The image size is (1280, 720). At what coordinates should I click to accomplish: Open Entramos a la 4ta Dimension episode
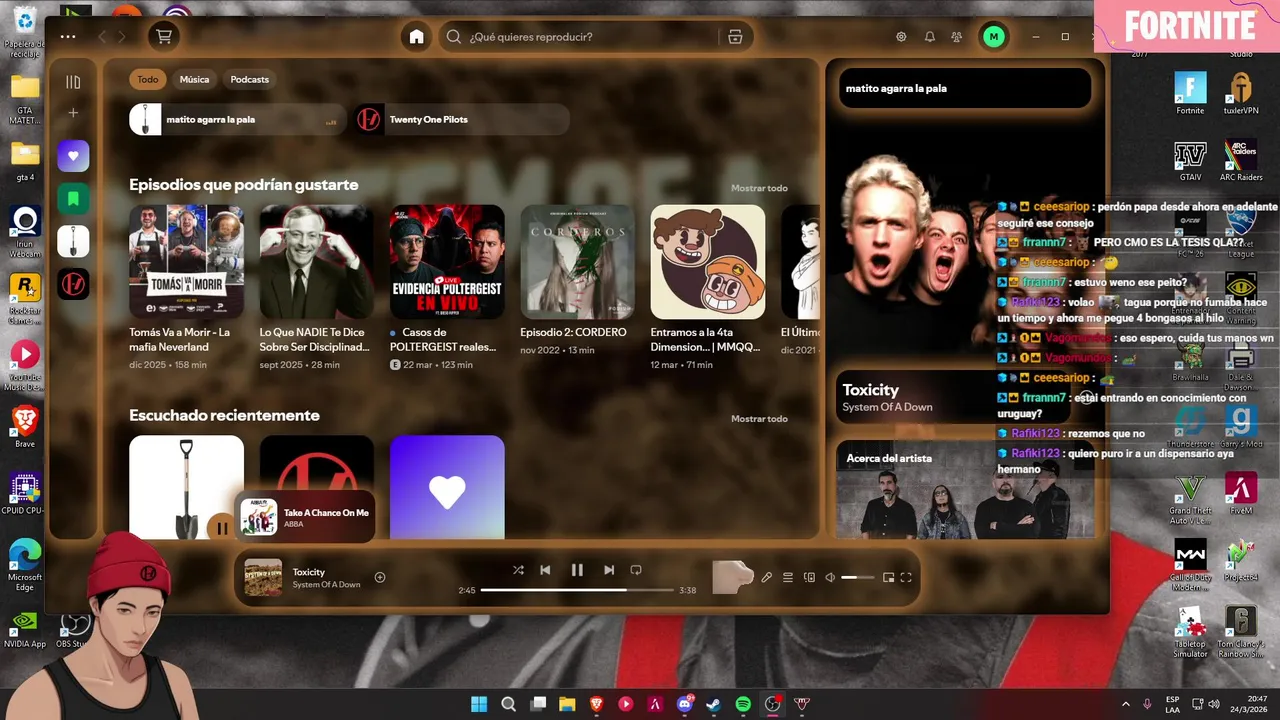(708, 262)
